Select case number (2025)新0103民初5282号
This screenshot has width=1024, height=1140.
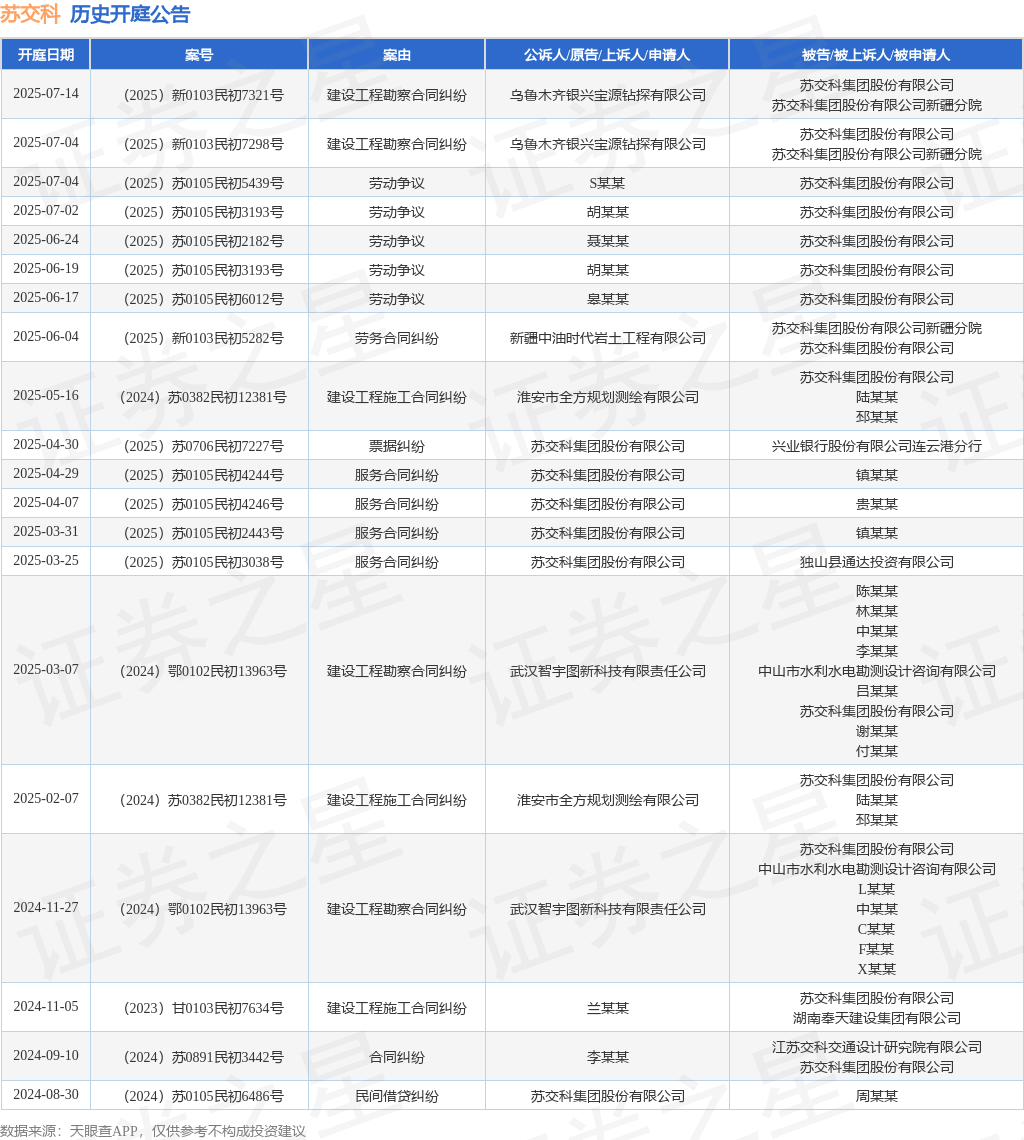click(x=203, y=338)
